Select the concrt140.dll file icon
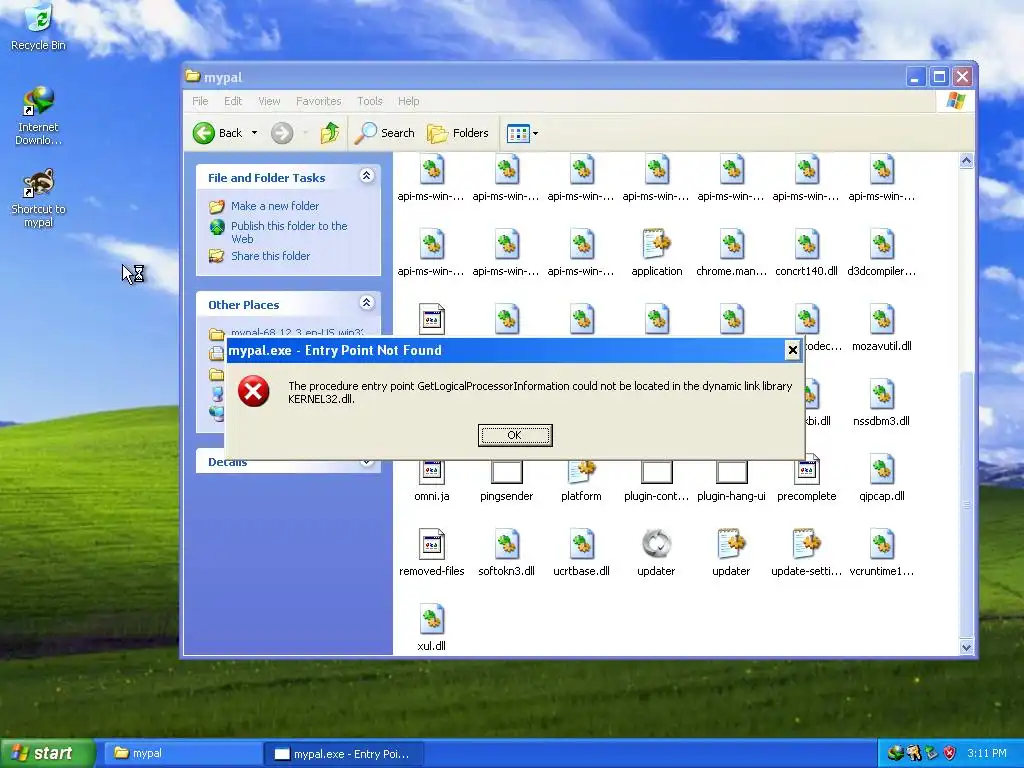This screenshot has height=768, width=1024. click(807, 244)
